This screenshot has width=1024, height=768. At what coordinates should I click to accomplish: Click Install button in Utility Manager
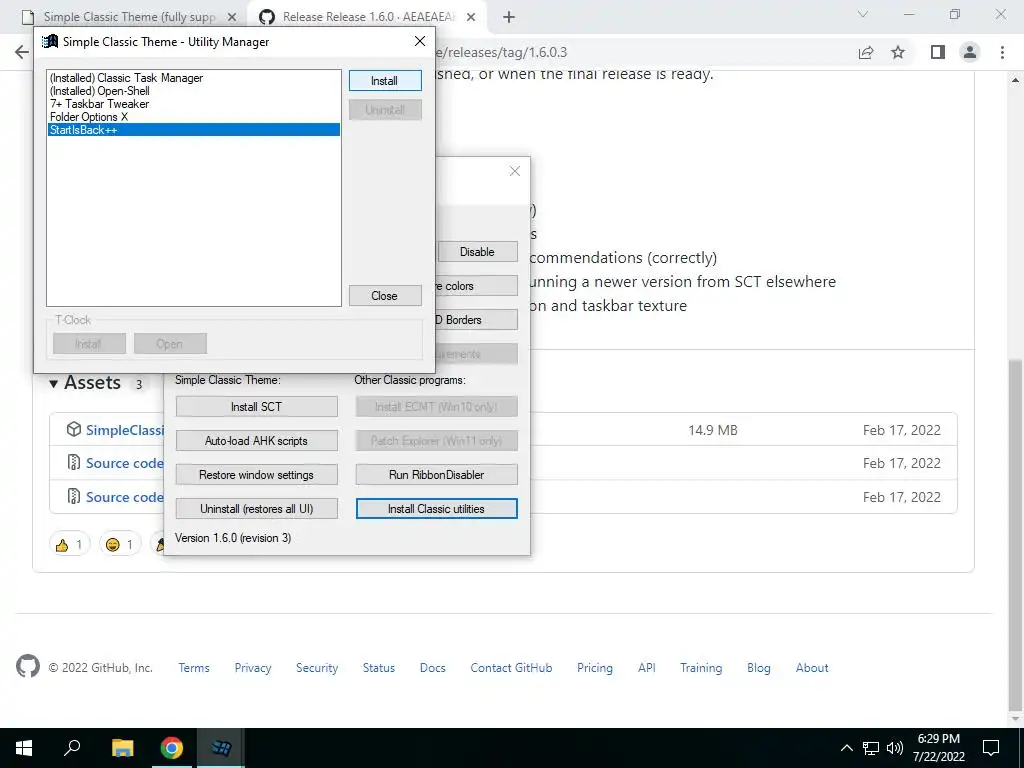(385, 81)
